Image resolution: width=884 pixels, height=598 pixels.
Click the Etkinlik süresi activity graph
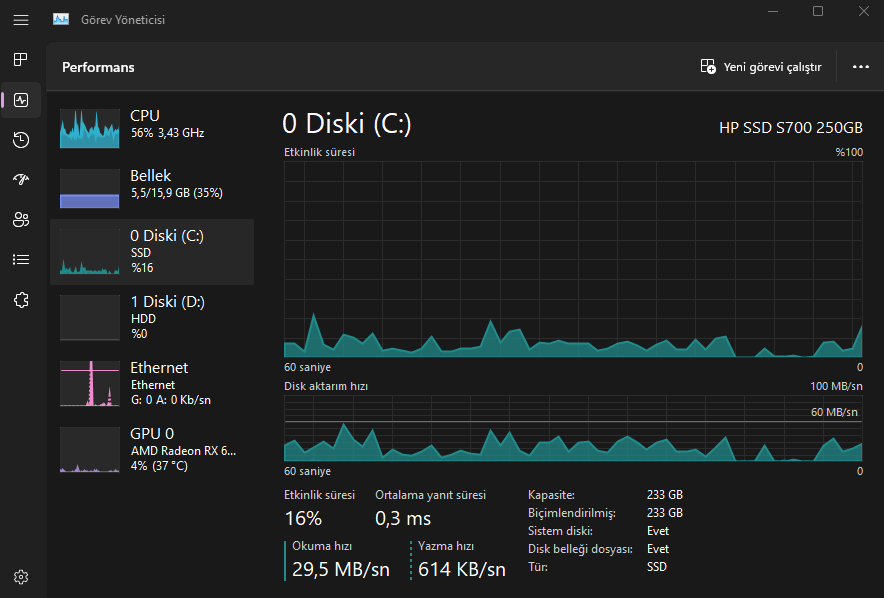coord(573,259)
